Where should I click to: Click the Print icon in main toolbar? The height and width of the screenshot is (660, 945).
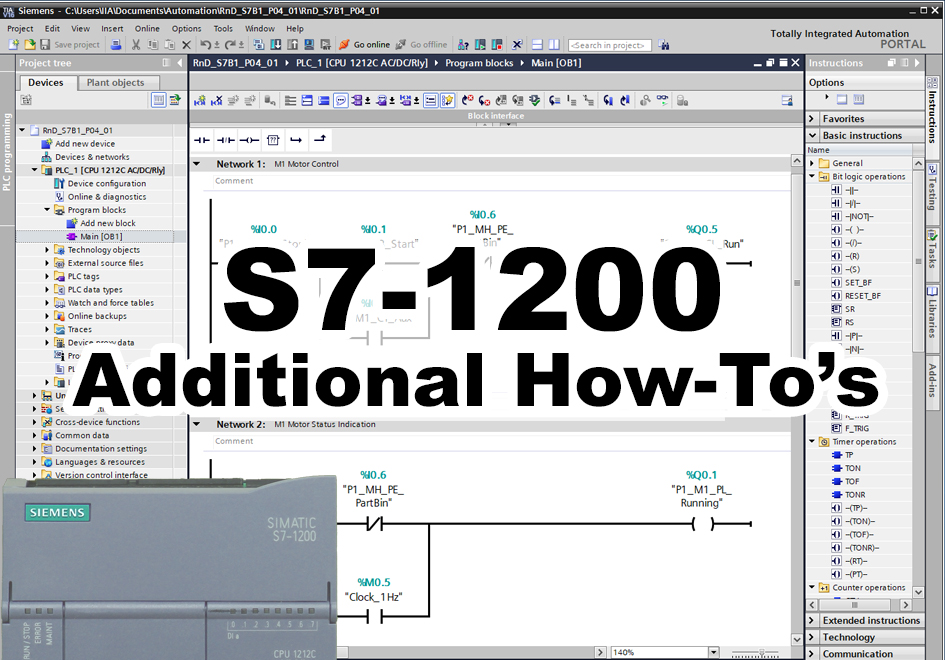coord(117,45)
